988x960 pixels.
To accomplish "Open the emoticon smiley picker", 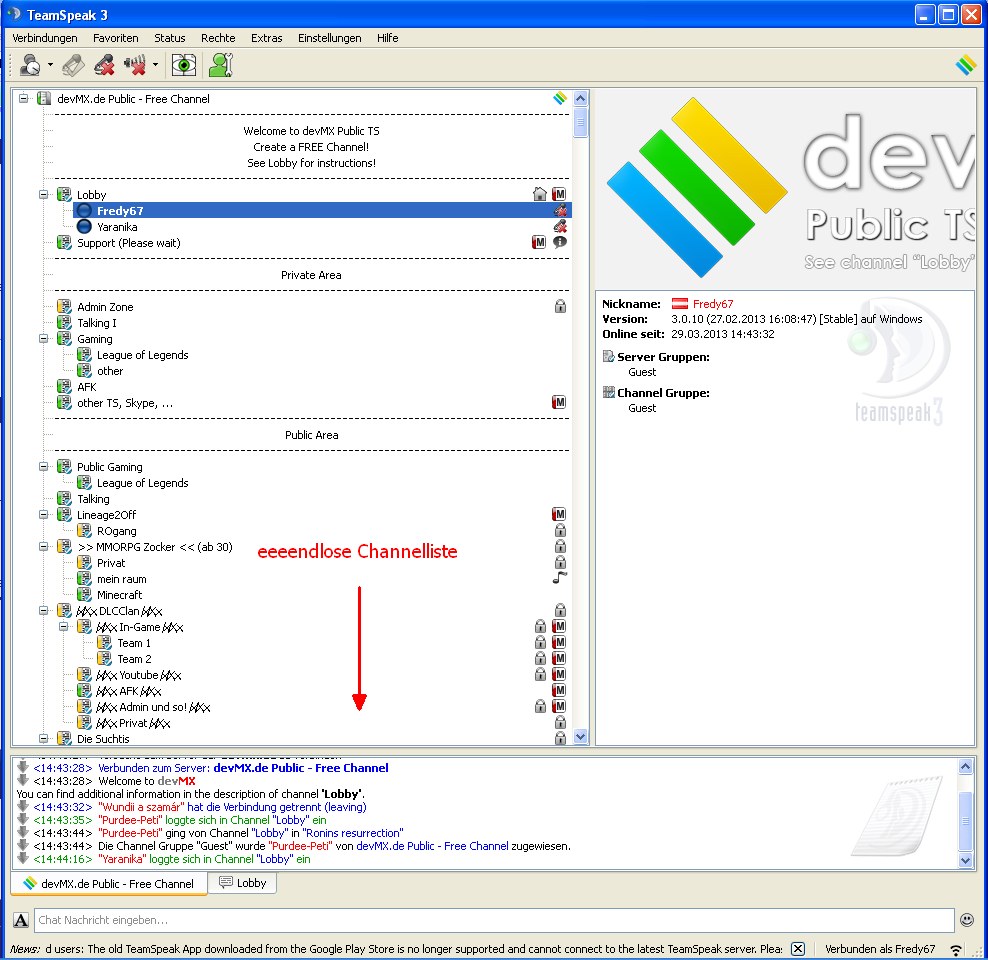I will click(x=967, y=920).
